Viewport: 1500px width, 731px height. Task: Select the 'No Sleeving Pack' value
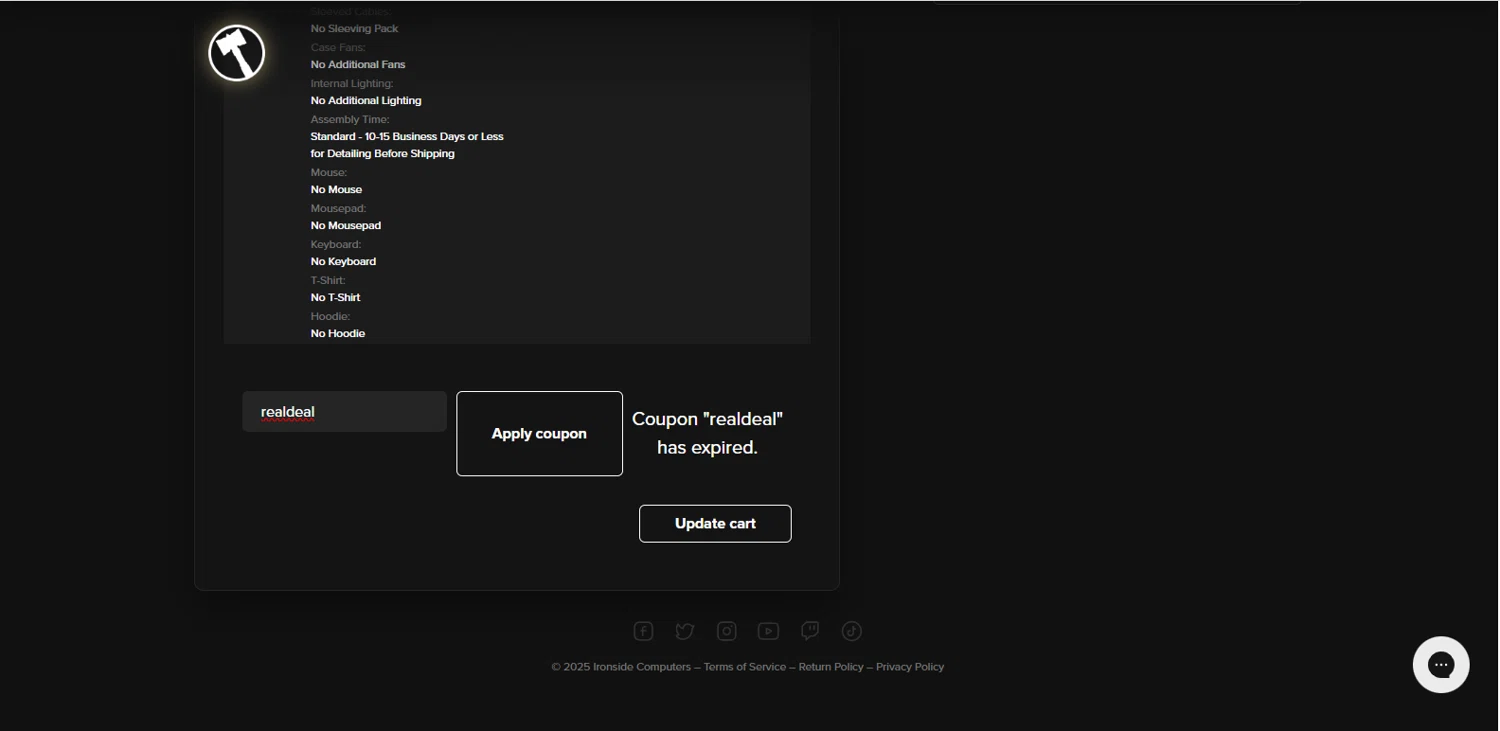pyautogui.click(x=354, y=29)
